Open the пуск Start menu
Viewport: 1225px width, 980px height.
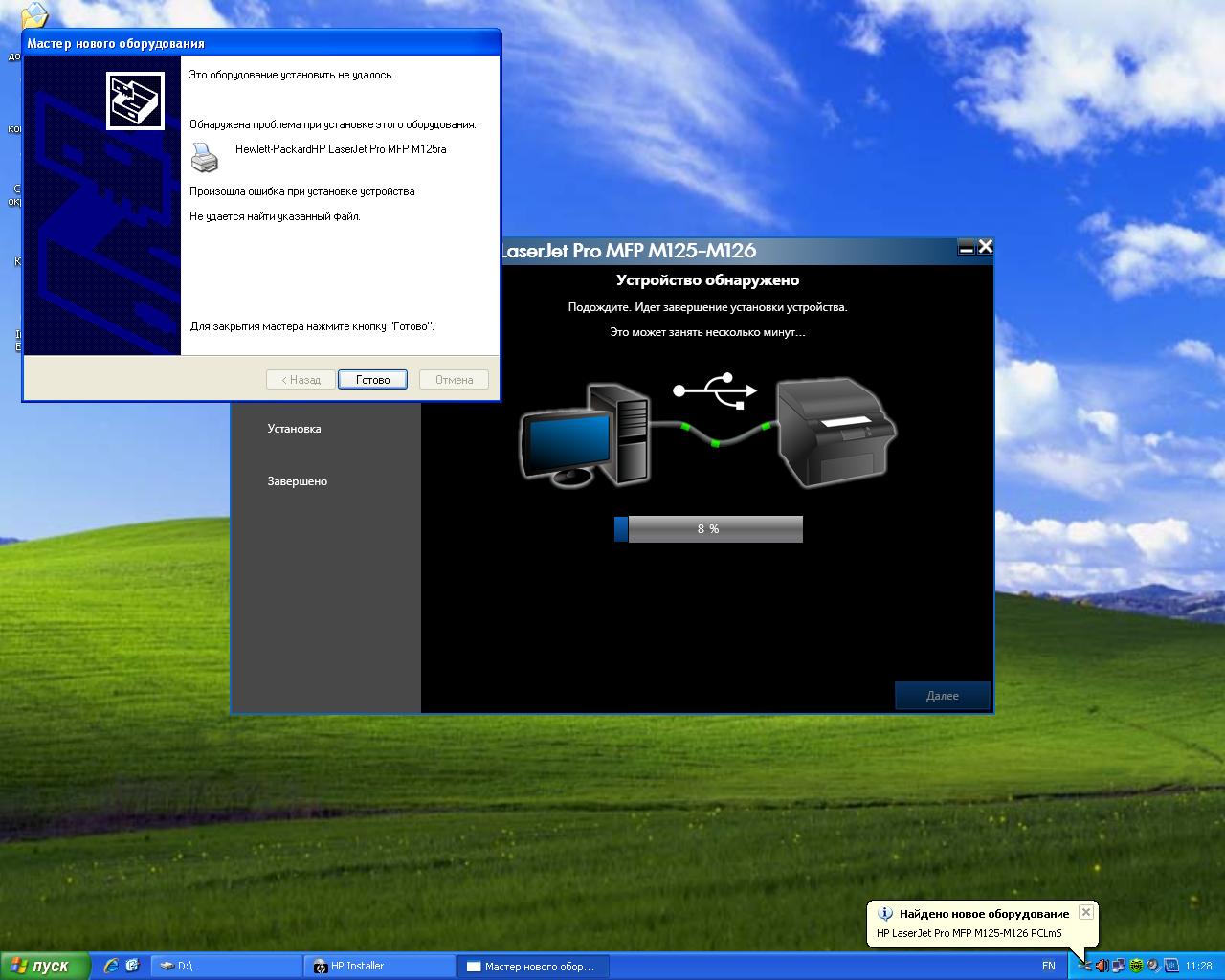[45, 966]
